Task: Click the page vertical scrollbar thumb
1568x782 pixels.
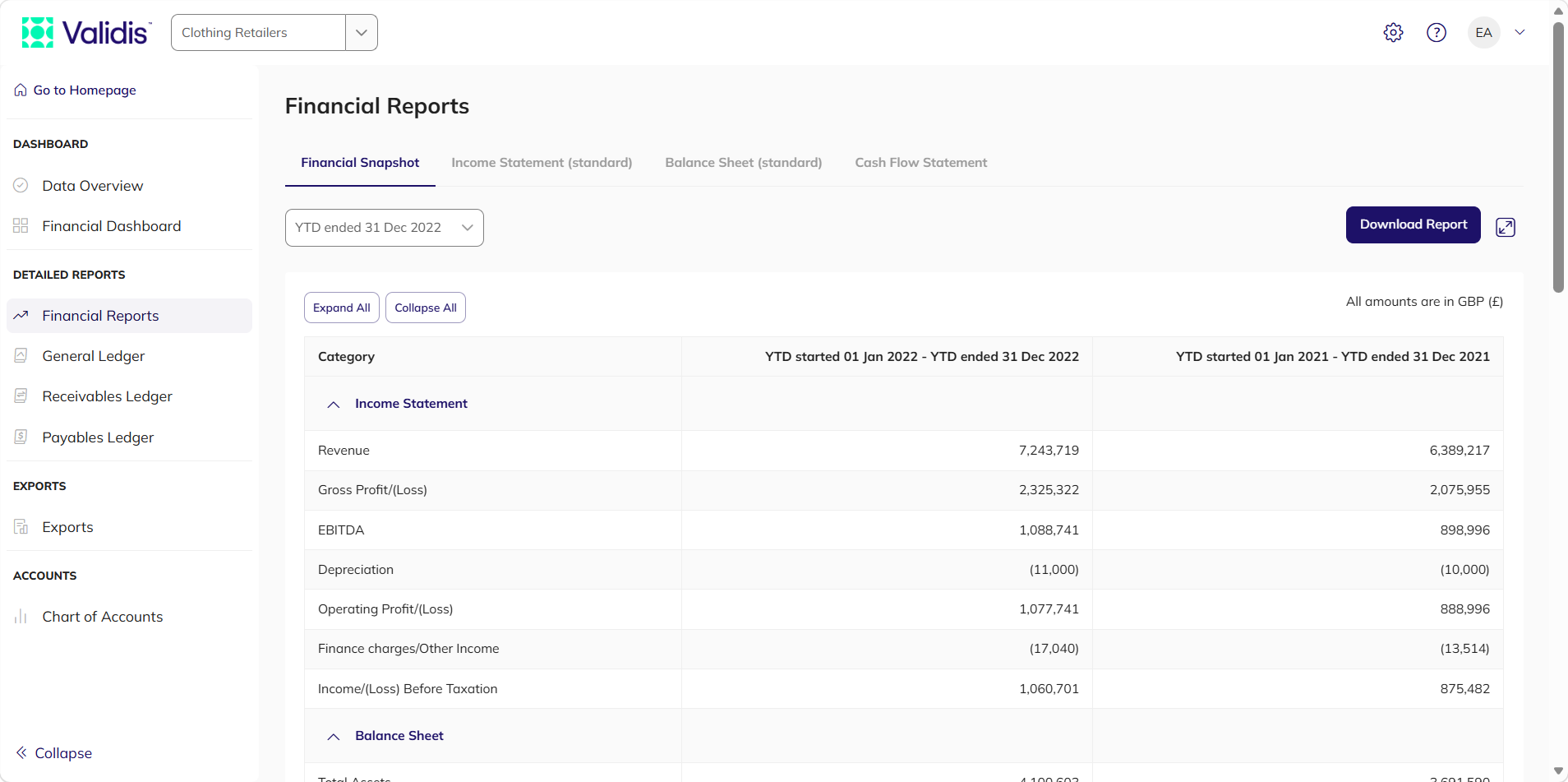Action: 1558,156
